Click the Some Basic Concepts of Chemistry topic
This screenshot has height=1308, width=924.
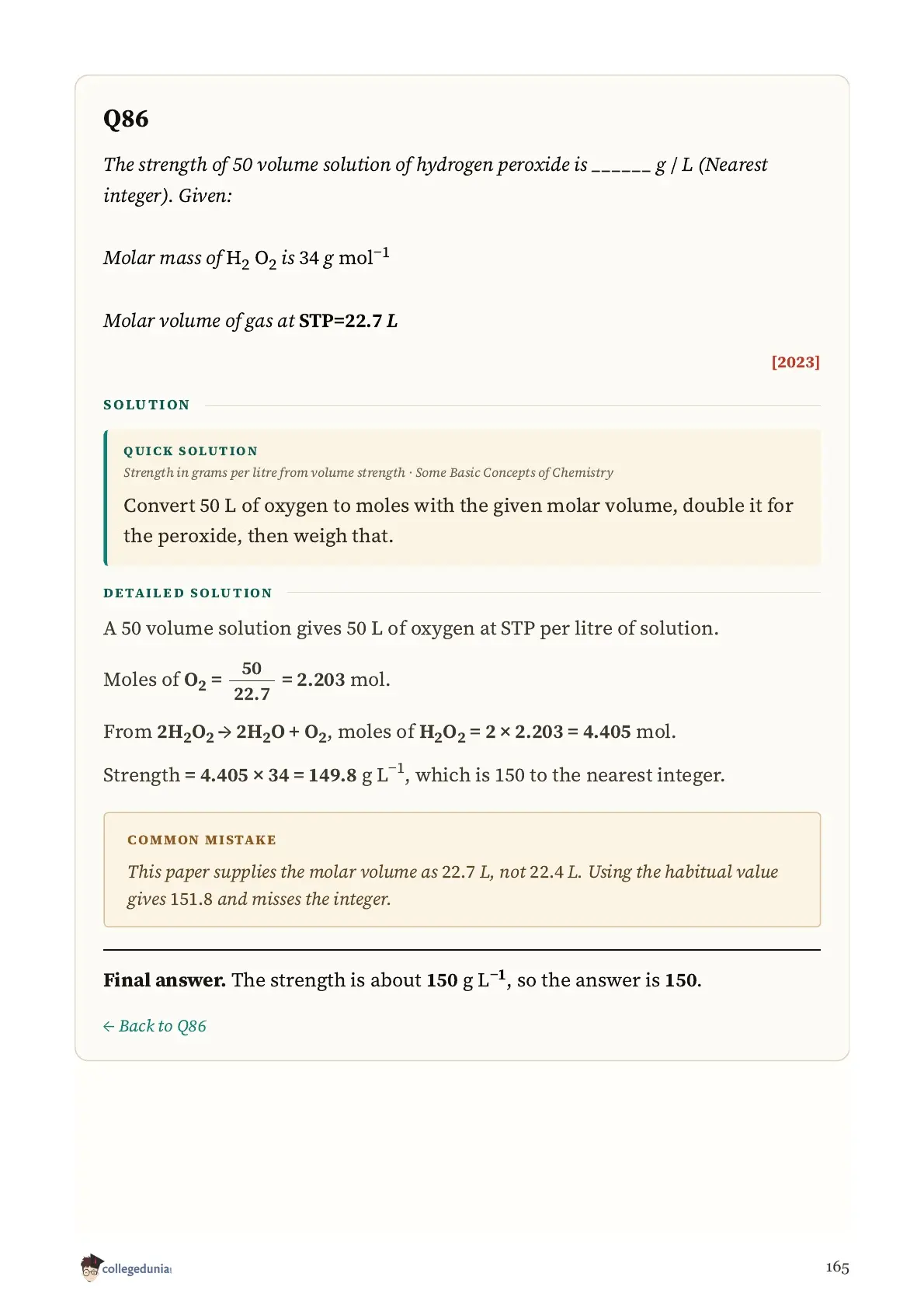click(514, 473)
